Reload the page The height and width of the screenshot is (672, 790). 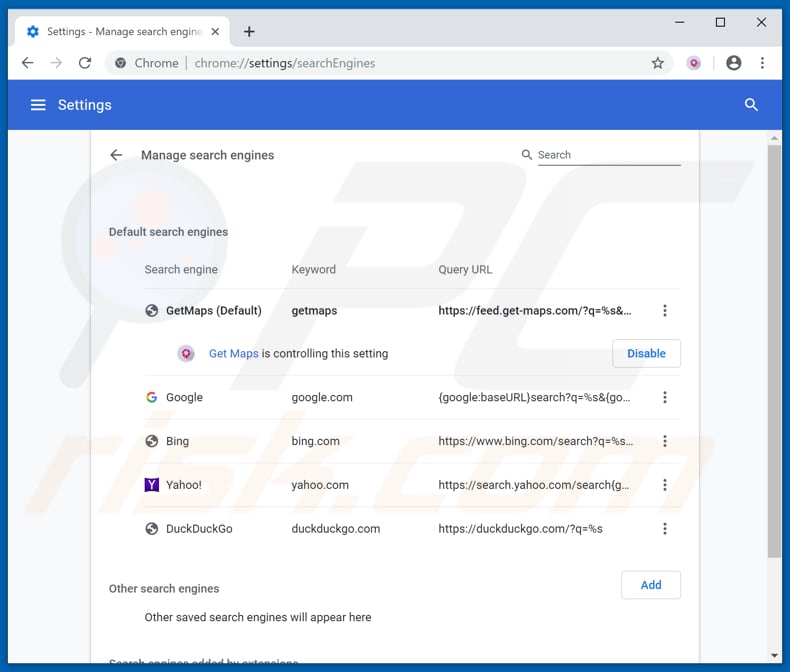click(85, 63)
